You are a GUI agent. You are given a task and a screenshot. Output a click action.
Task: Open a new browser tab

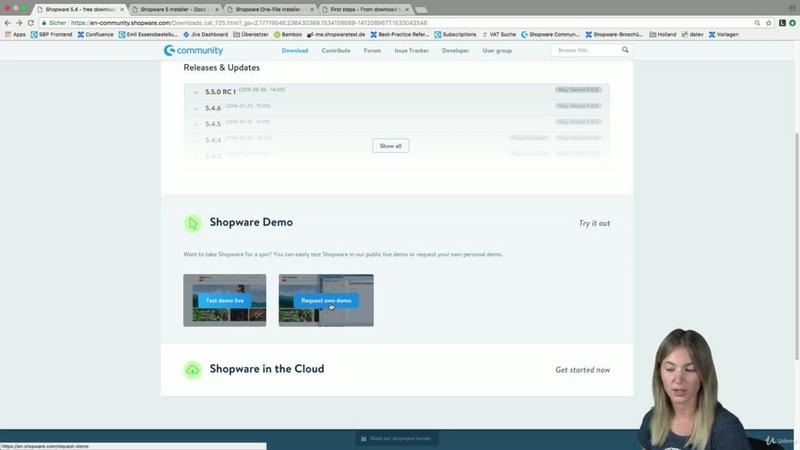[421, 10]
